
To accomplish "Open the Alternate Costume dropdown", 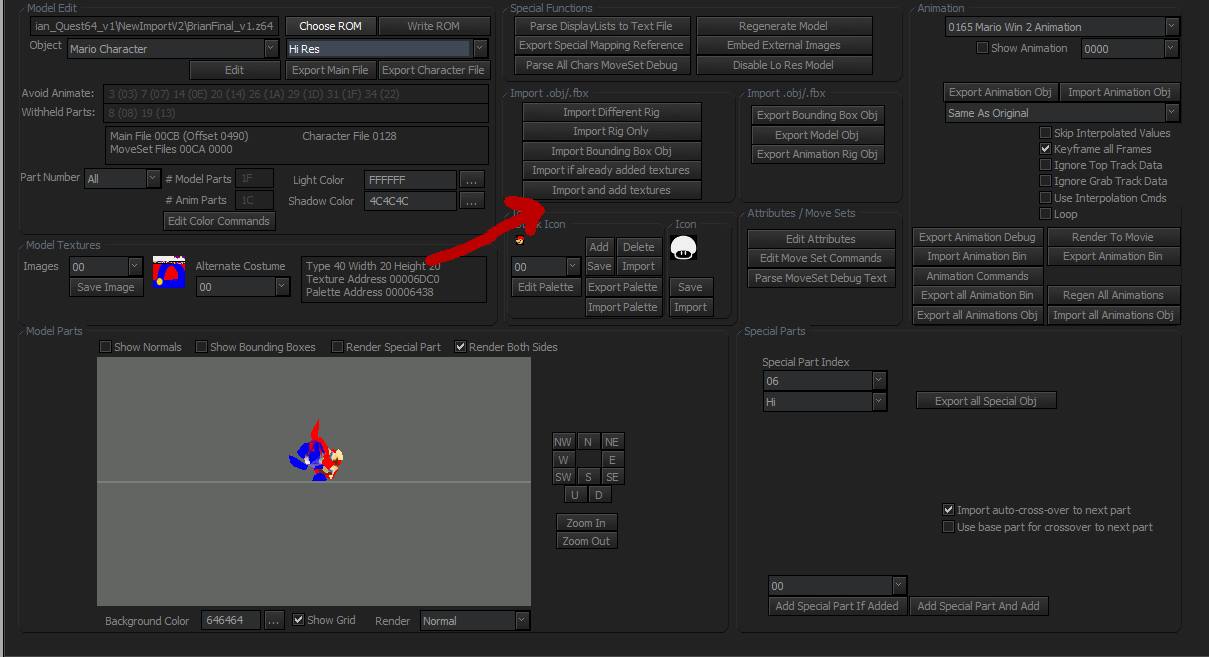I will click(x=243, y=287).
